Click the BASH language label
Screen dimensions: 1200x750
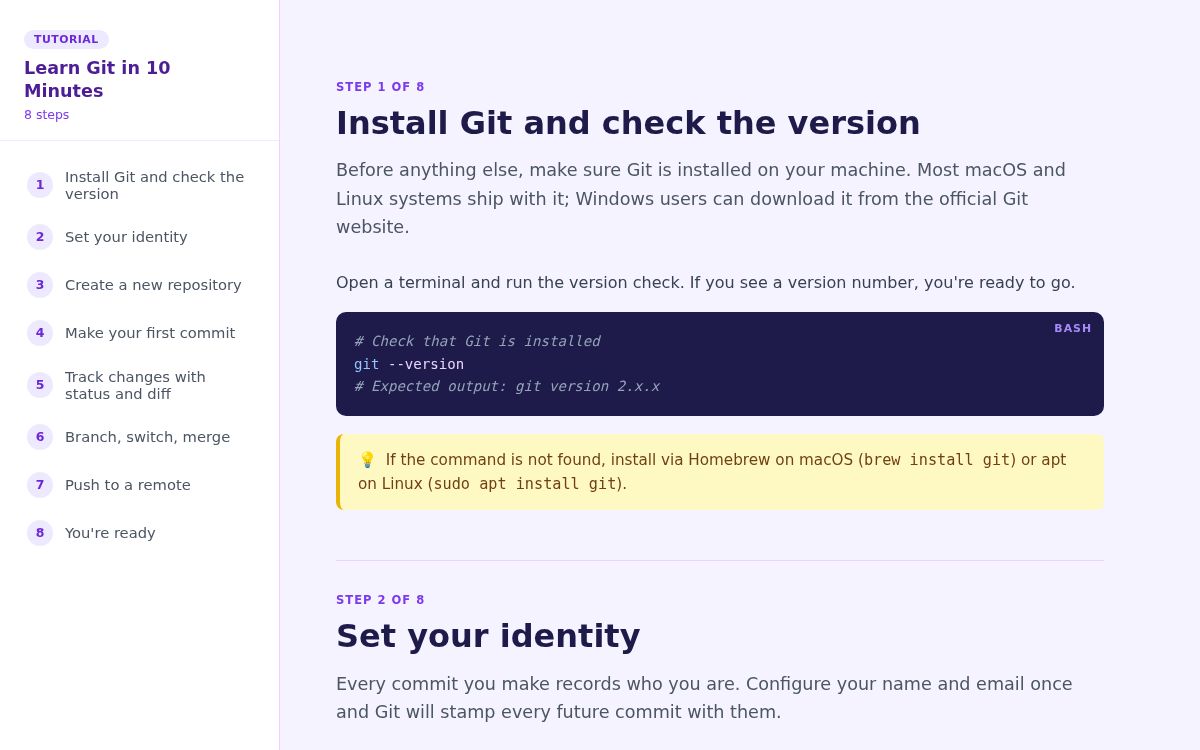(1073, 328)
